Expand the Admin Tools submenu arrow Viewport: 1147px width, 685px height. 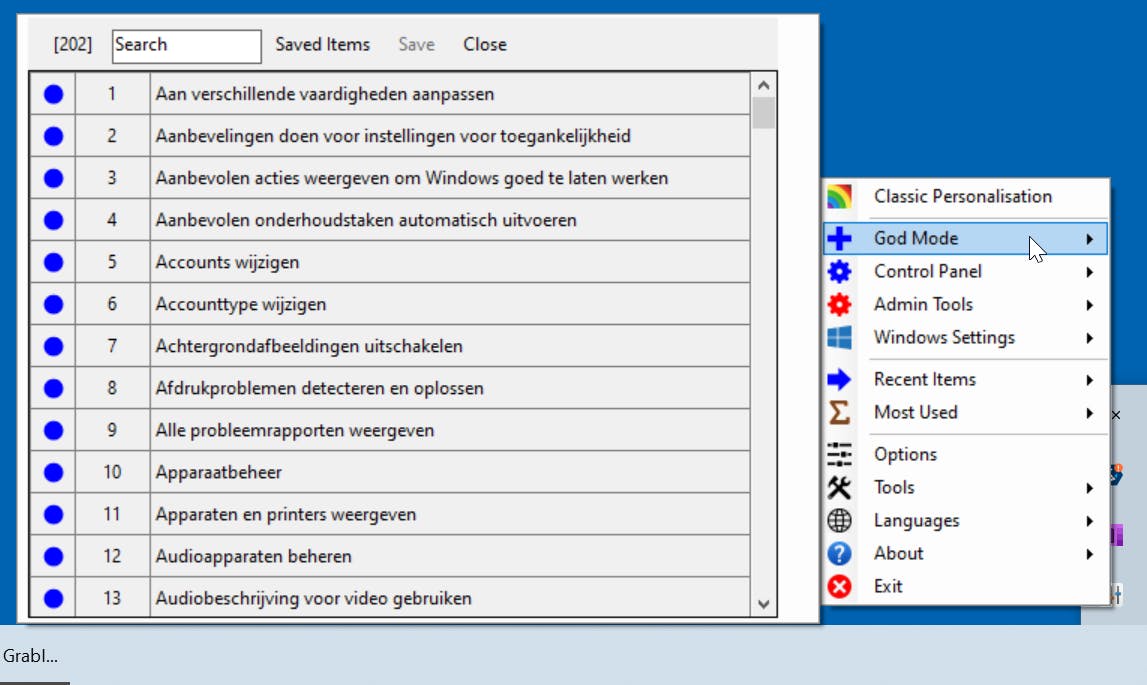[x=1090, y=304]
